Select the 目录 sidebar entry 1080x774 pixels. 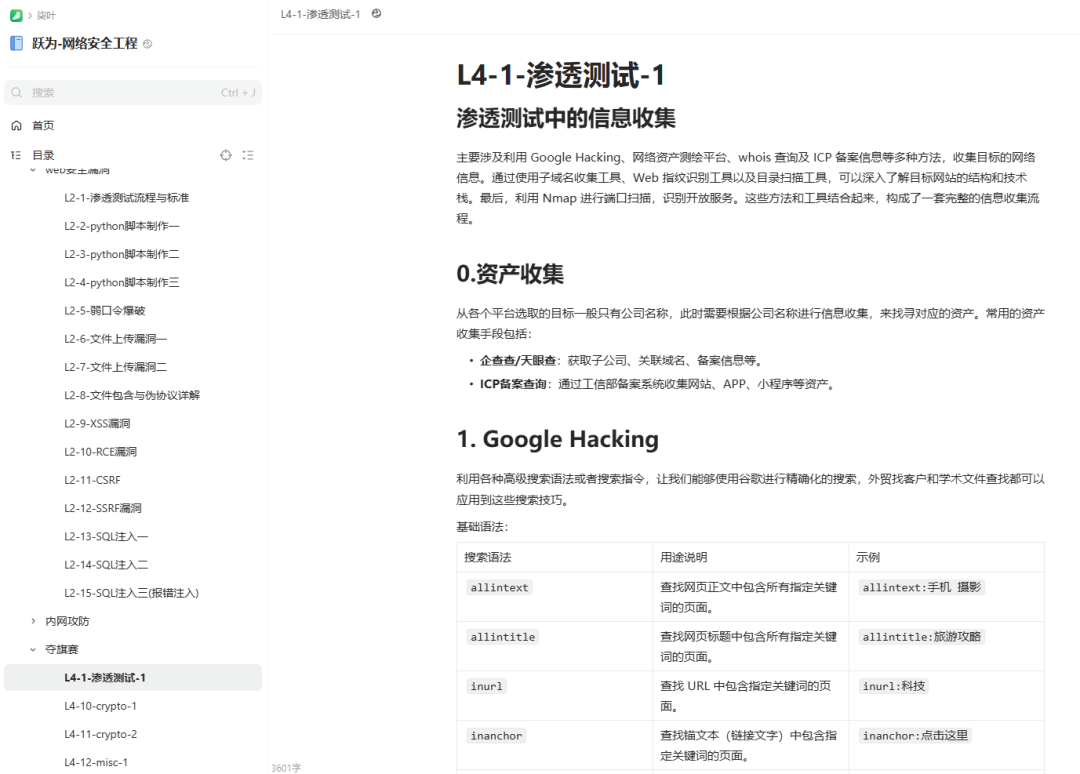(x=43, y=155)
